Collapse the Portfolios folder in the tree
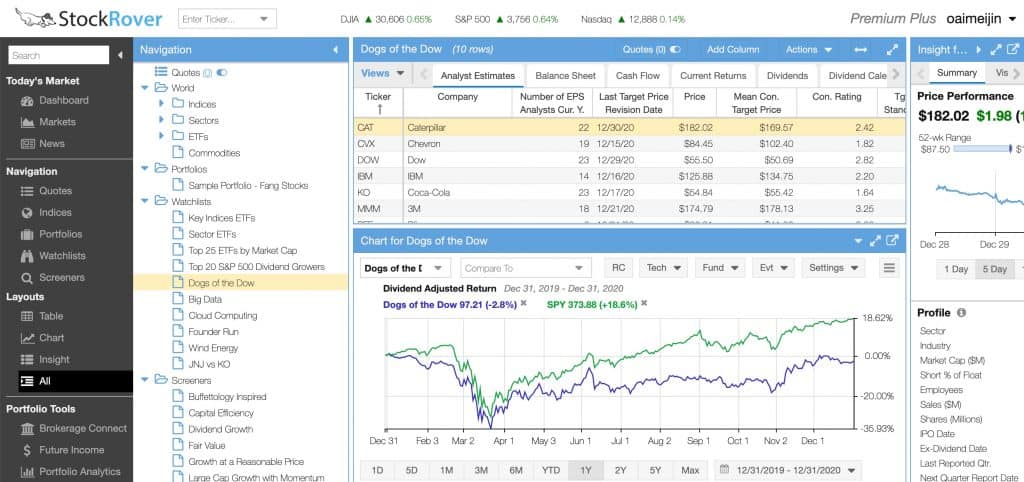Image resolution: width=1024 pixels, height=482 pixels. click(144, 169)
